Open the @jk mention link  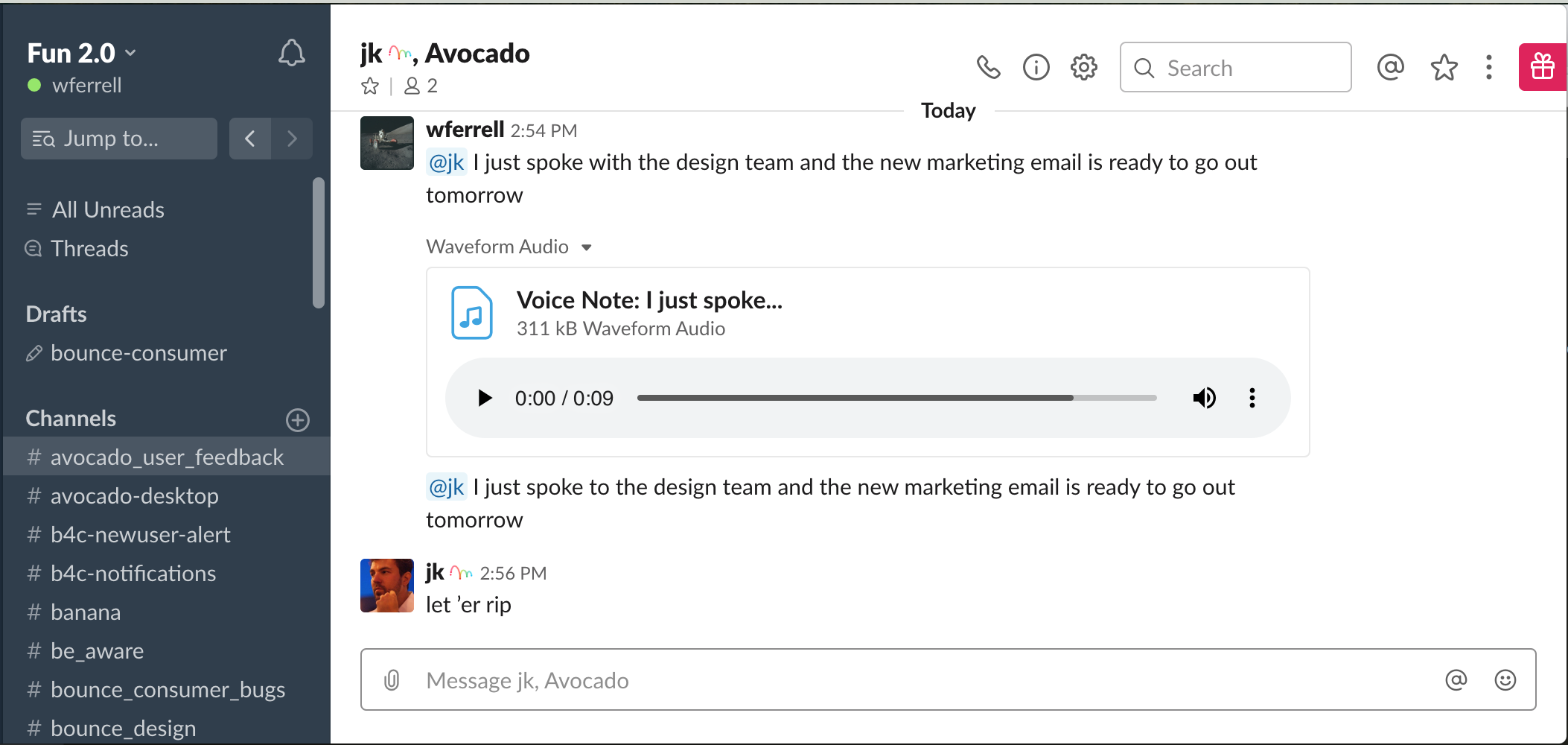[447, 162]
